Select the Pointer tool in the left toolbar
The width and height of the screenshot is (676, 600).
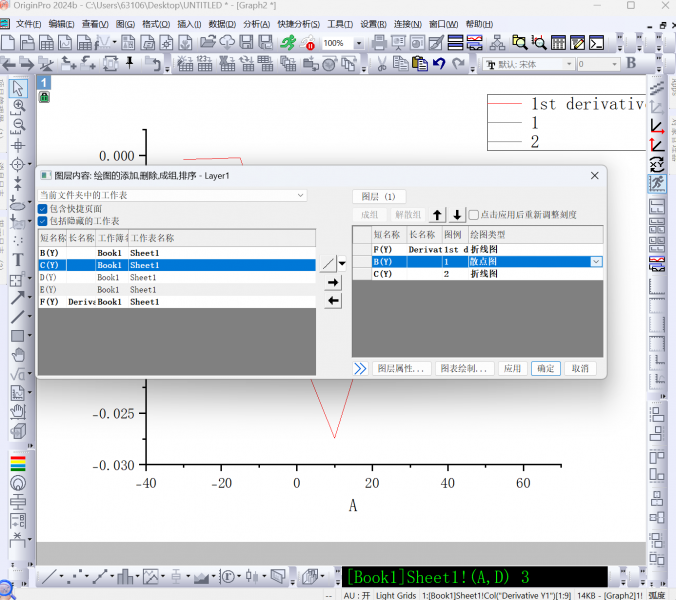18,88
